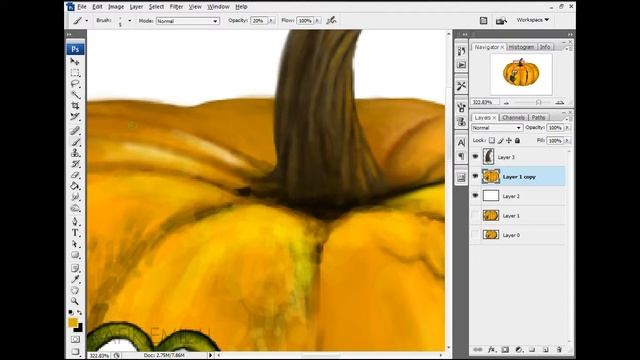Screen dimensions: 640x360
Task: Hide Layer 1 copy visibility eye
Action: click(x=475, y=176)
